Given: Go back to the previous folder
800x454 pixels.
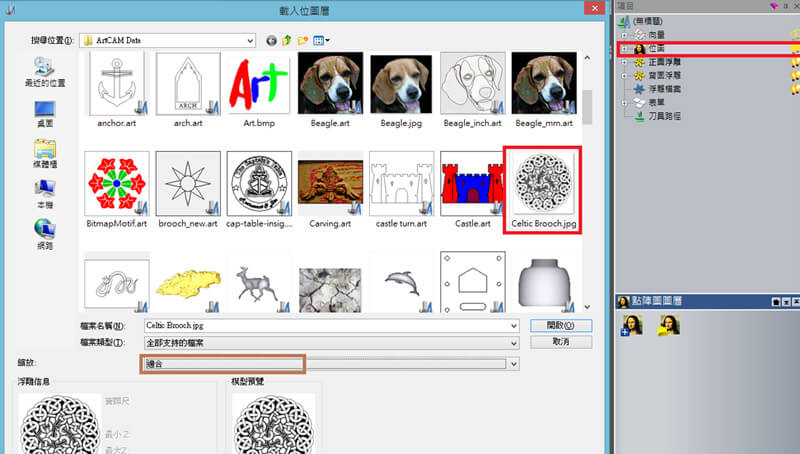Looking at the screenshot, I should point(271,40).
